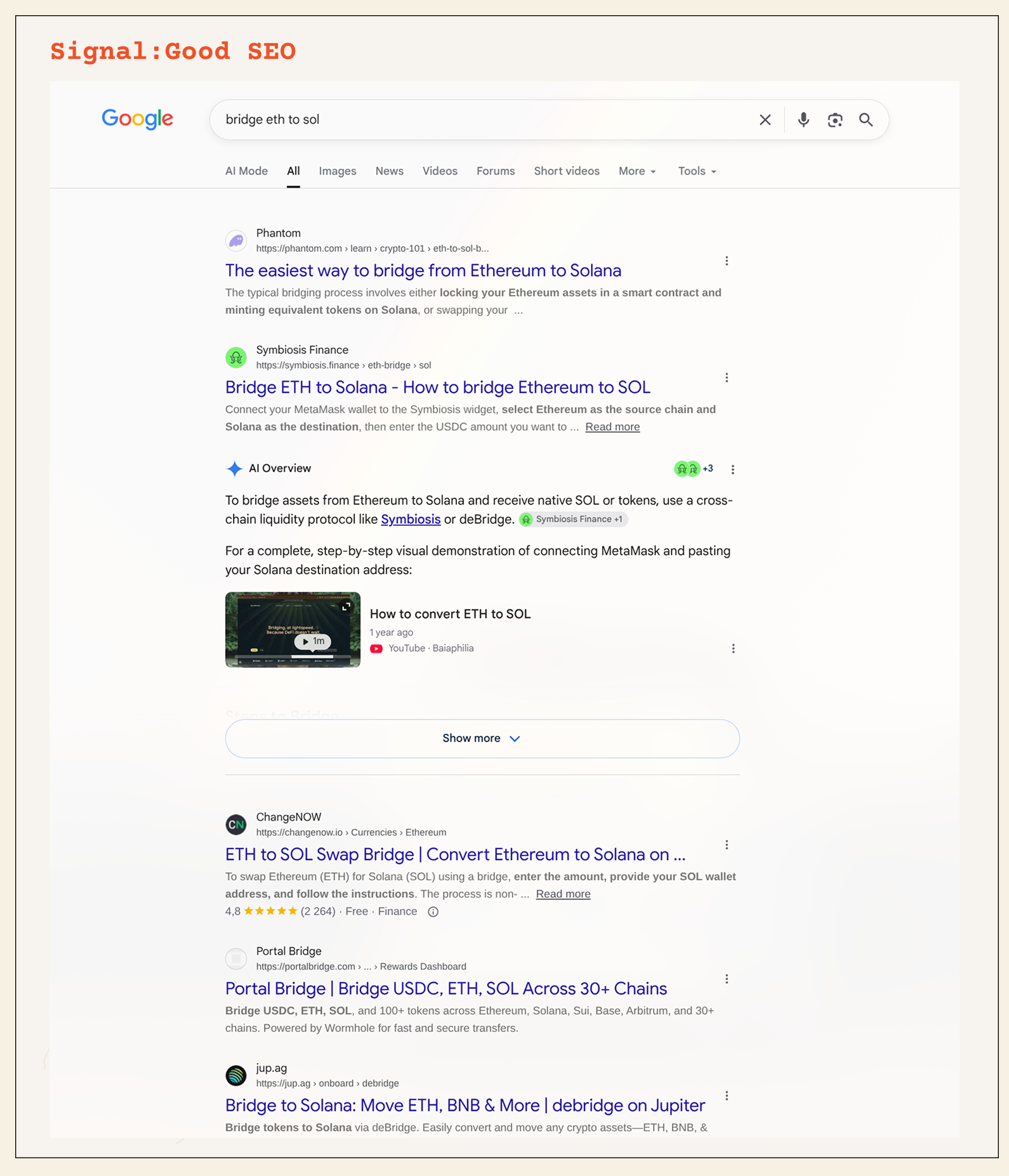Viewport: 1009px width, 1176px height.
Task: Open 'Bridge ETH to Solana - How to bridge' result
Action: [438, 387]
